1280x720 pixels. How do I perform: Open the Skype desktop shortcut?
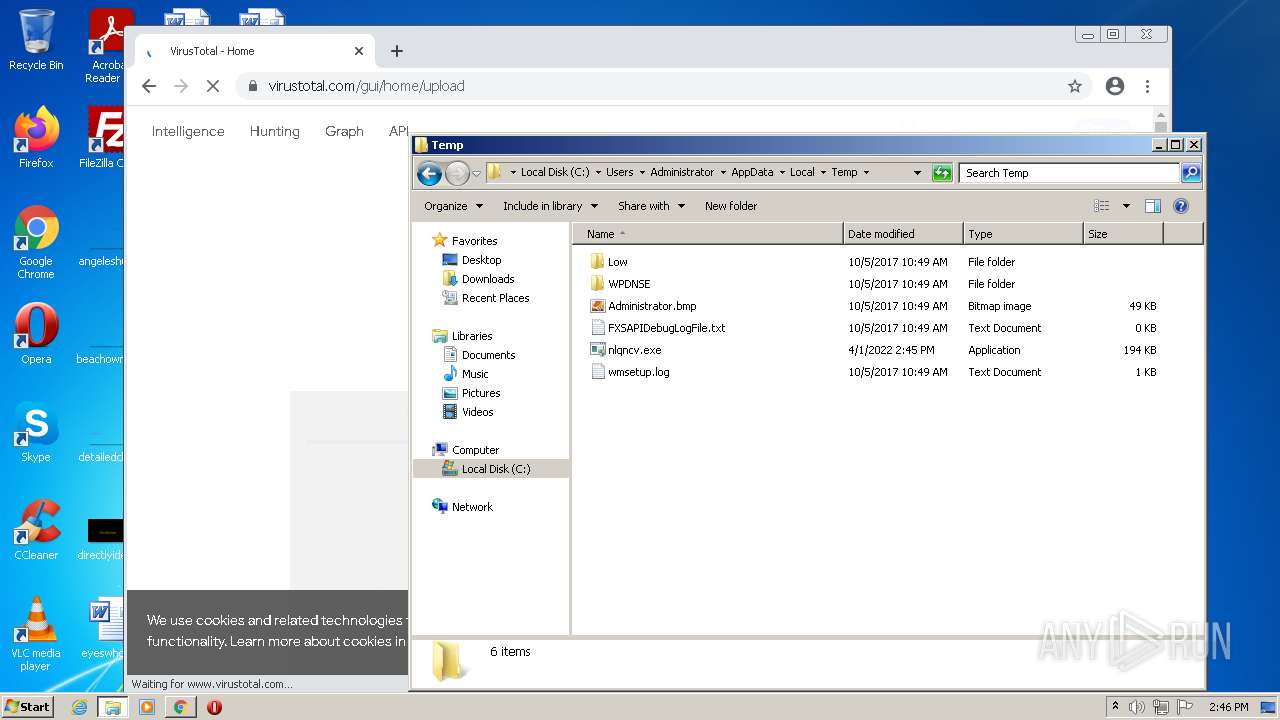pos(36,431)
